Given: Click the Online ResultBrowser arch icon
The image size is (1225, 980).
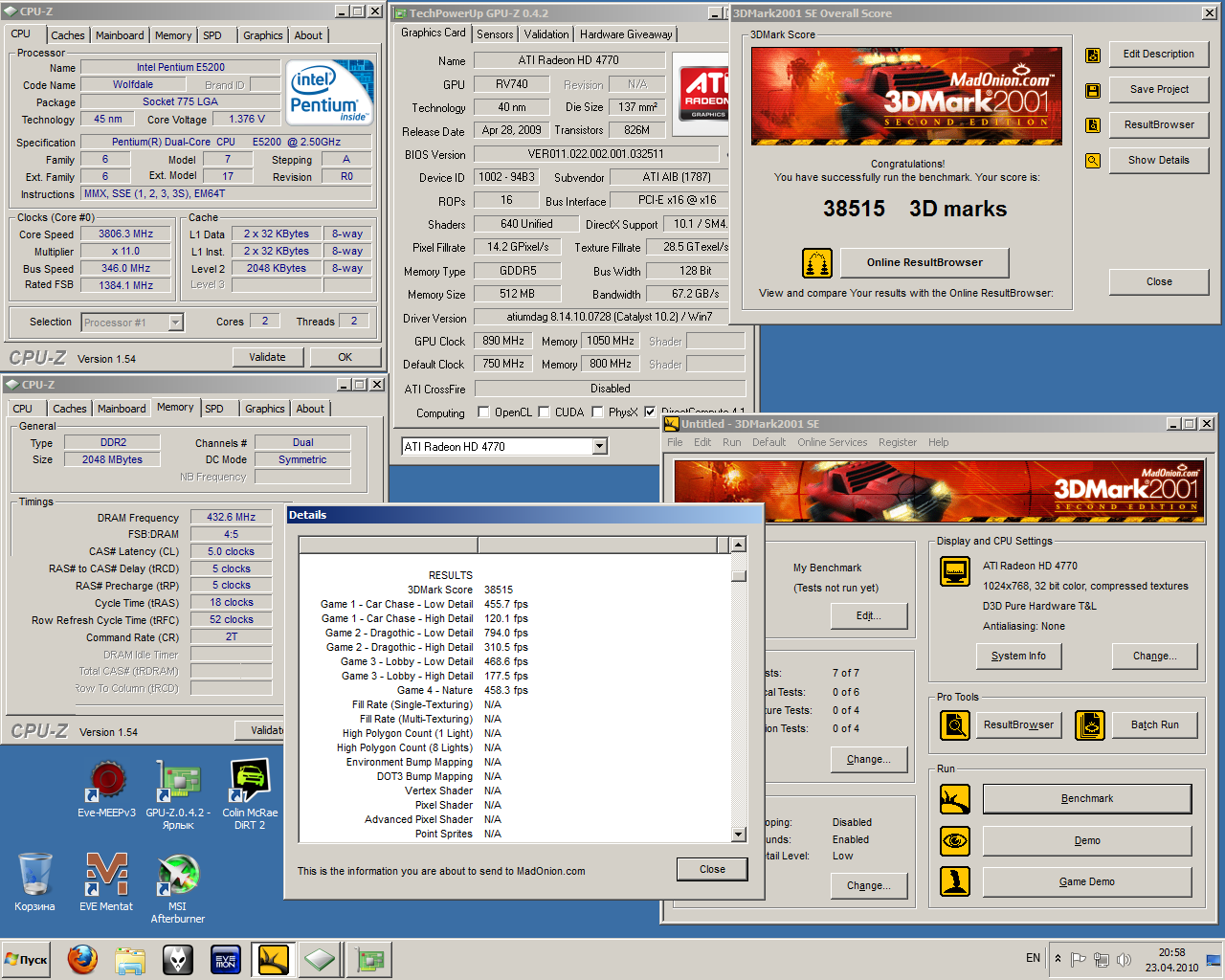Looking at the screenshot, I should click(816, 263).
